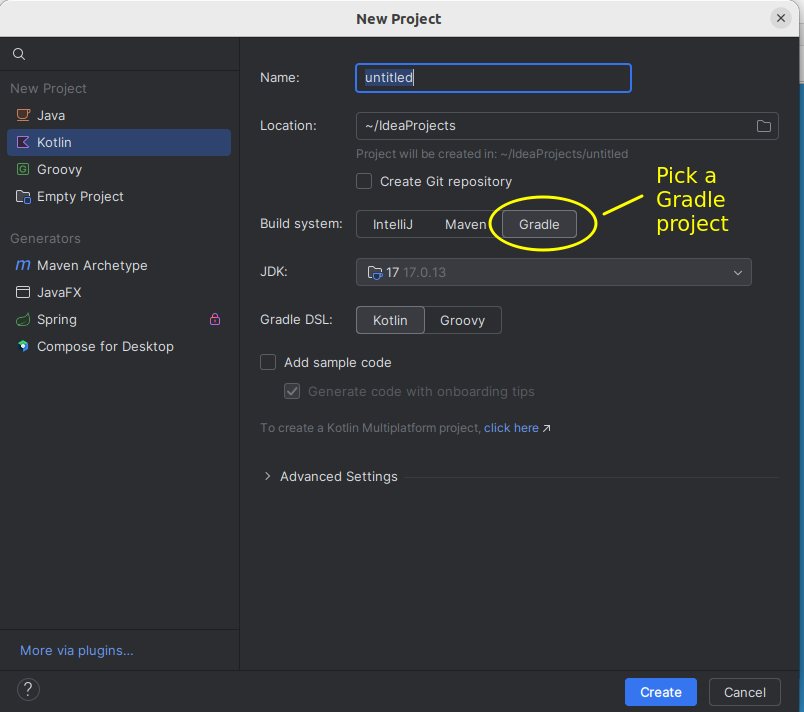Tick Add sample code checkbox

click(268, 362)
